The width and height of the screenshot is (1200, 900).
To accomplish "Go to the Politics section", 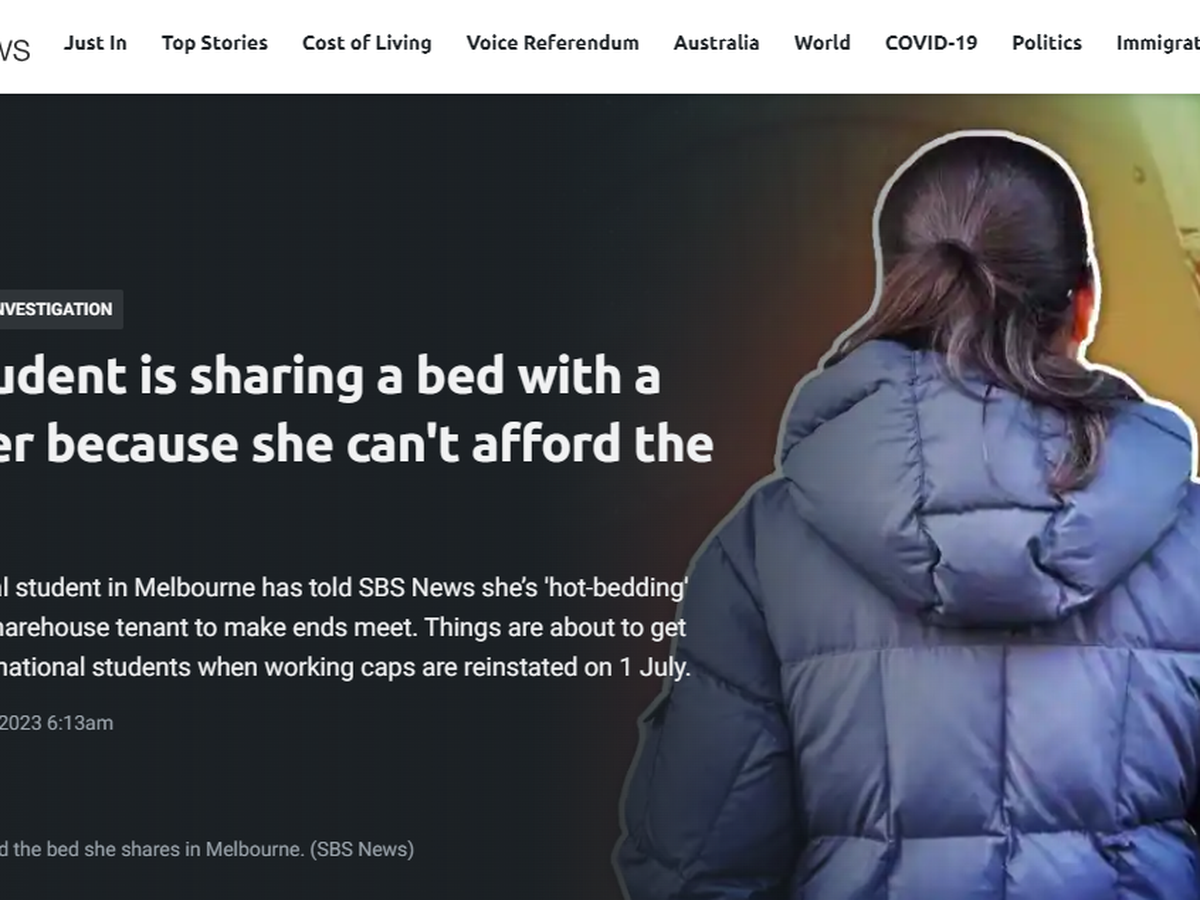I will click(x=1047, y=43).
